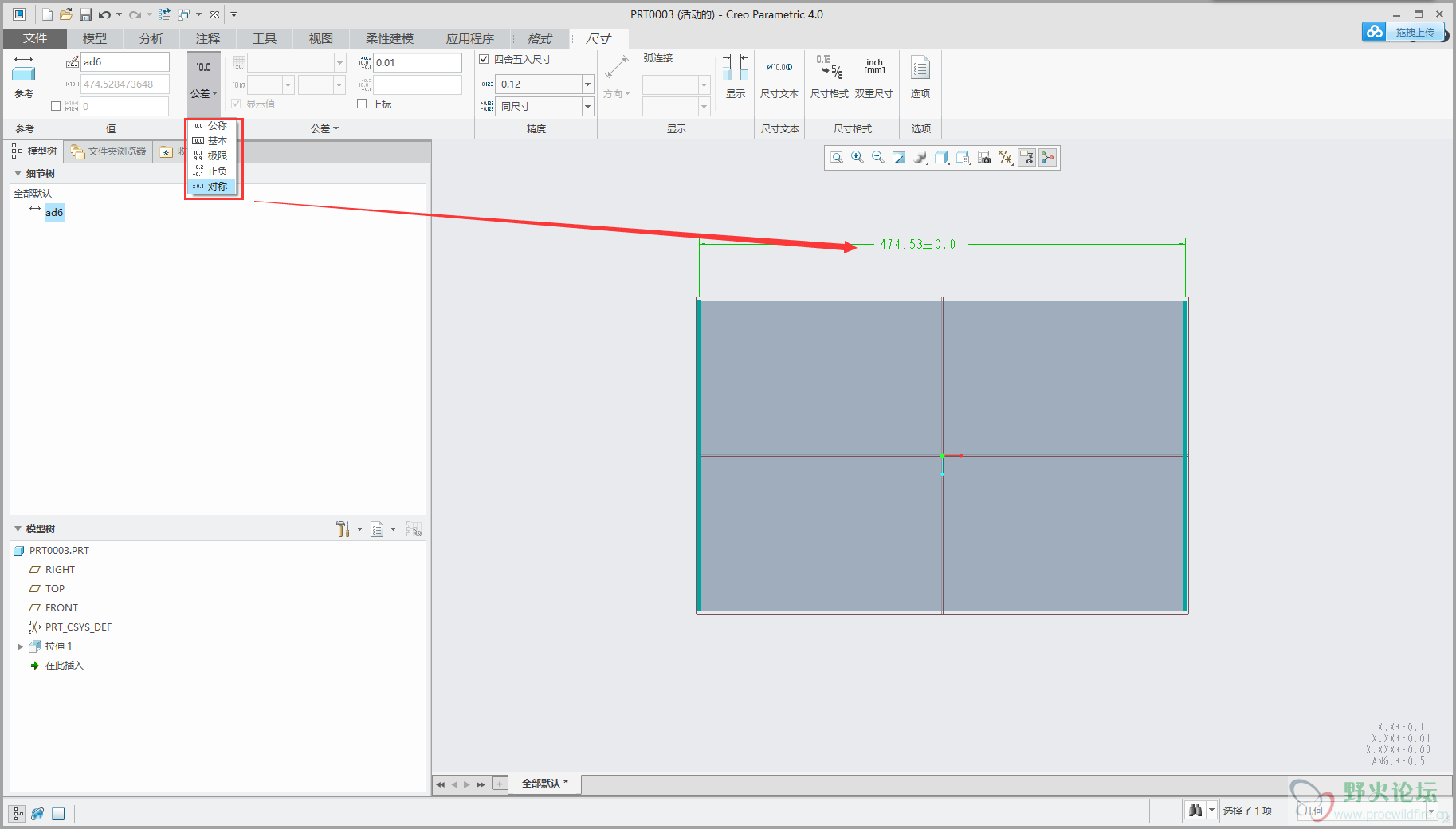1456x829 pixels.
Task: Open the selection filter dropdown arrow by binoculars
Action: click(x=1211, y=811)
